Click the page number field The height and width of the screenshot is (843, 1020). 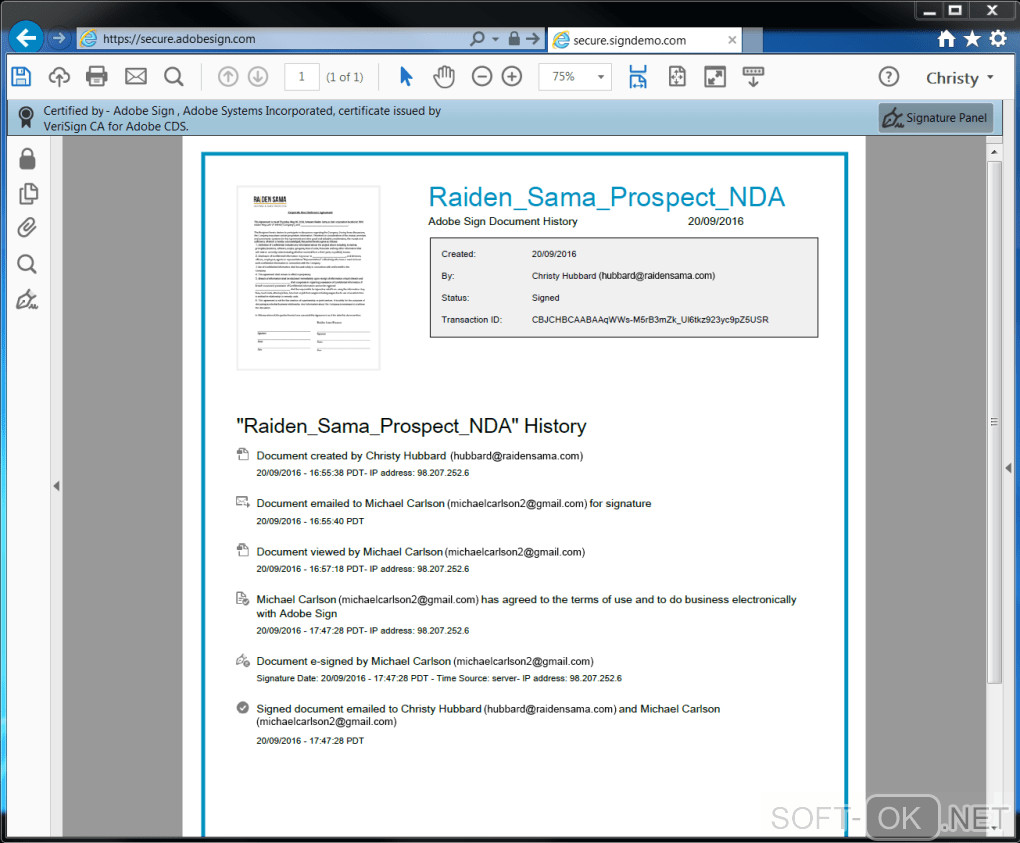tap(302, 77)
